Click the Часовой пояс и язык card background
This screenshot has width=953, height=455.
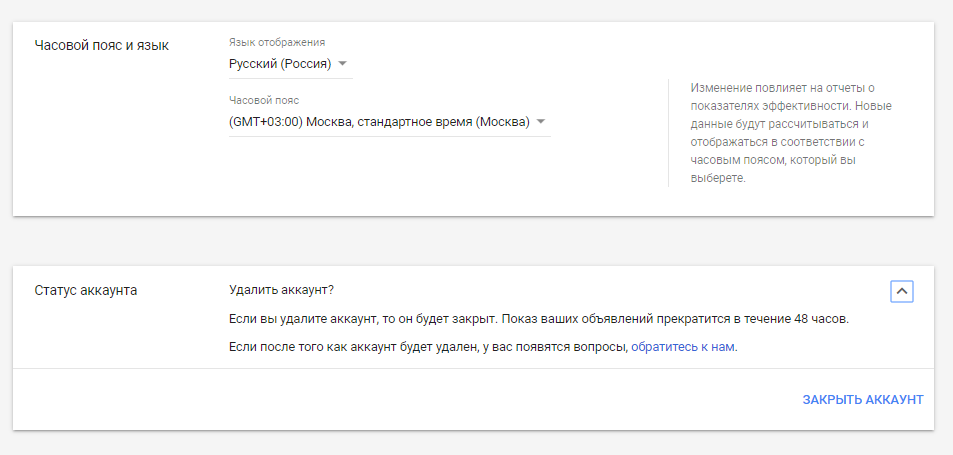(120, 150)
